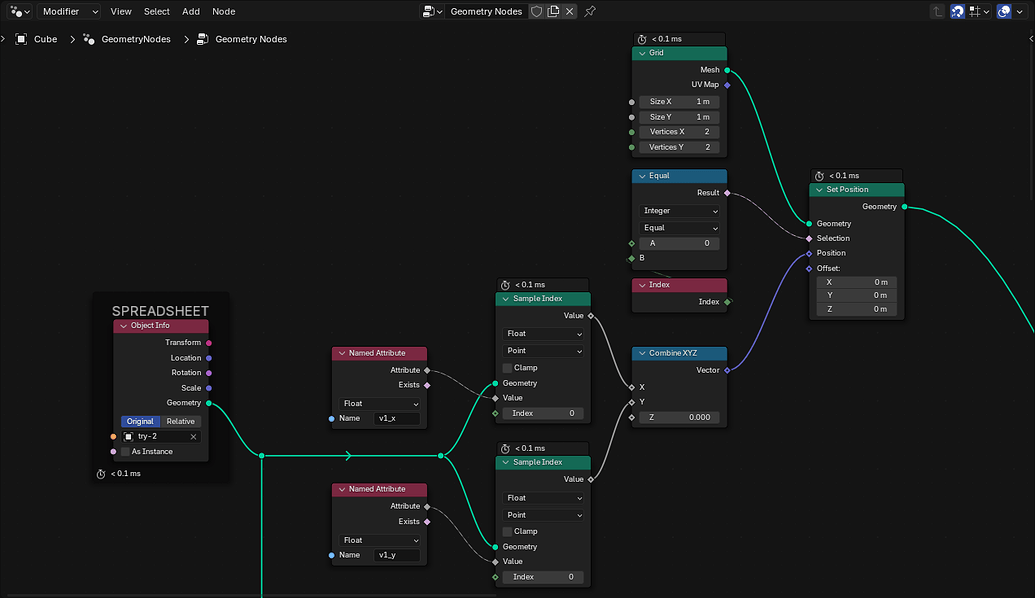This screenshot has height=598, width=1035.
Task: Enable the As Instance checkbox
Action: (125, 451)
